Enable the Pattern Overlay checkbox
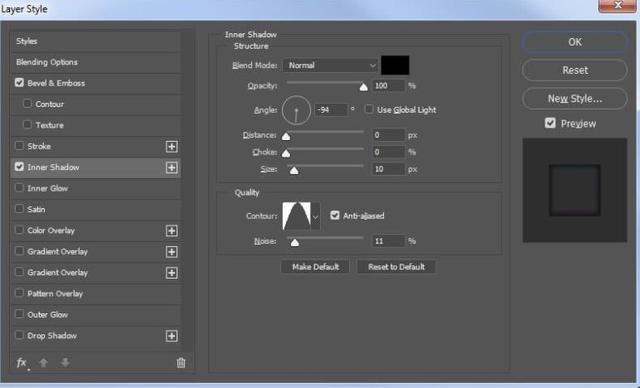The image size is (640, 388). [x=19, y=293]
